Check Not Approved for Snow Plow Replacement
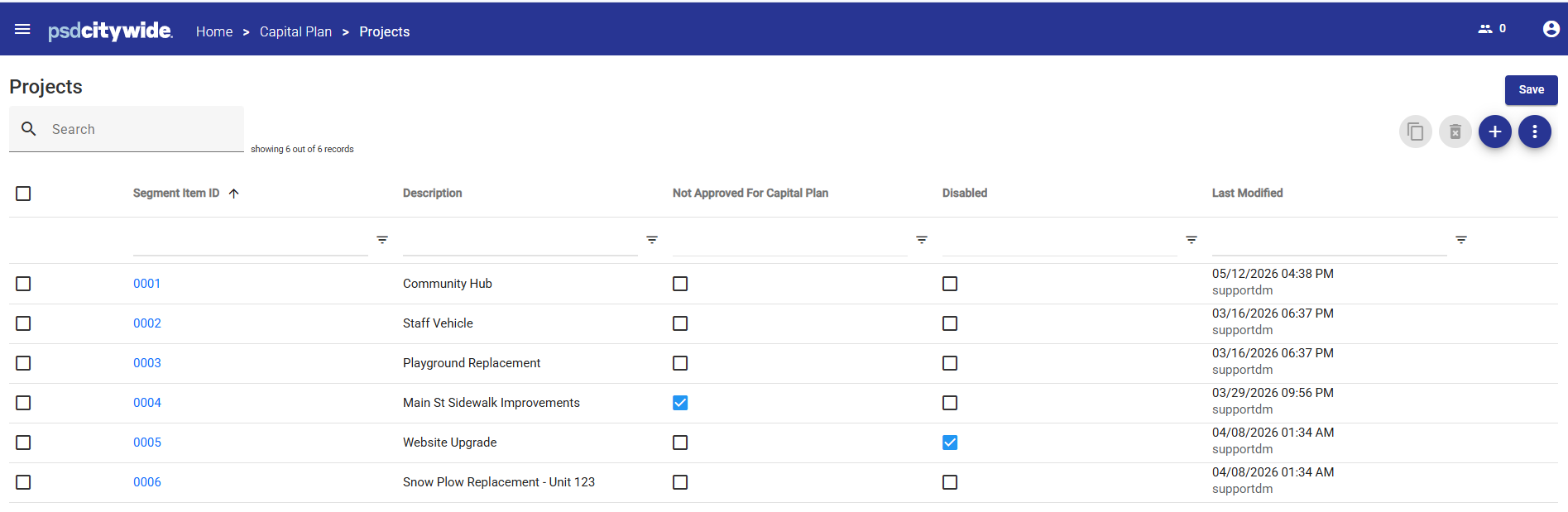1568x512 pixels. (x=680, y=482)
